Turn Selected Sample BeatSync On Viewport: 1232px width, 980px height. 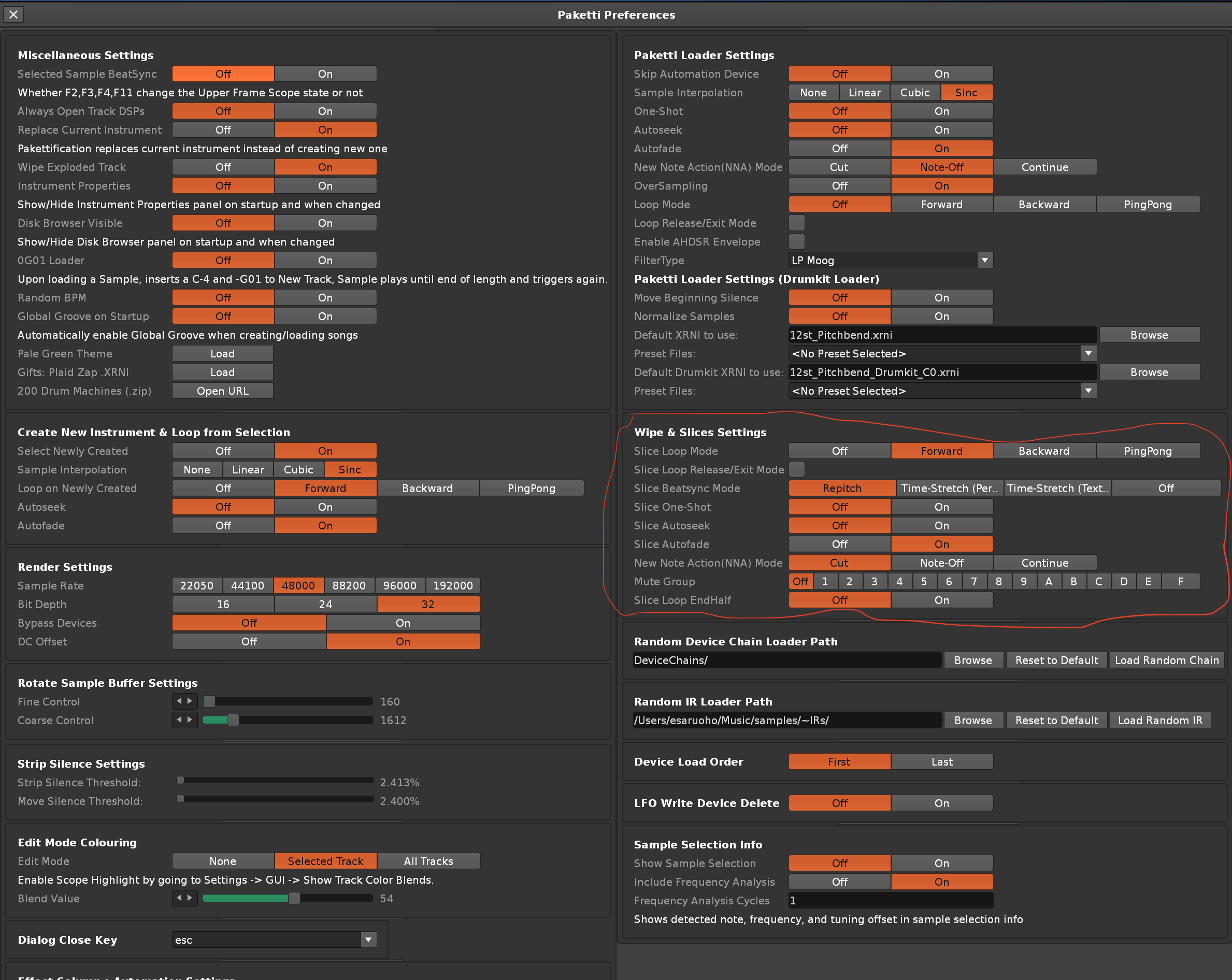pyautogui.click(x=325, y=74)
